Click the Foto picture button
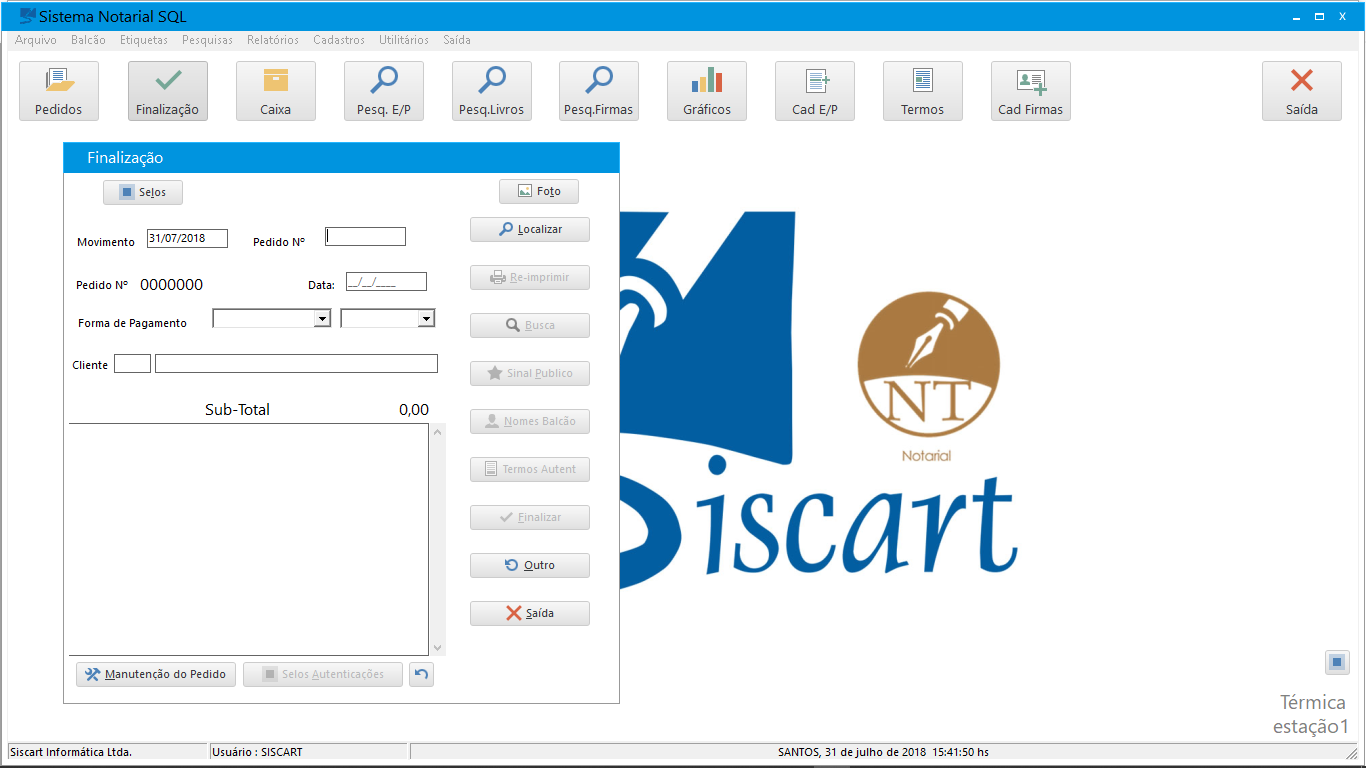1366x768 pixels. (539, 191)
